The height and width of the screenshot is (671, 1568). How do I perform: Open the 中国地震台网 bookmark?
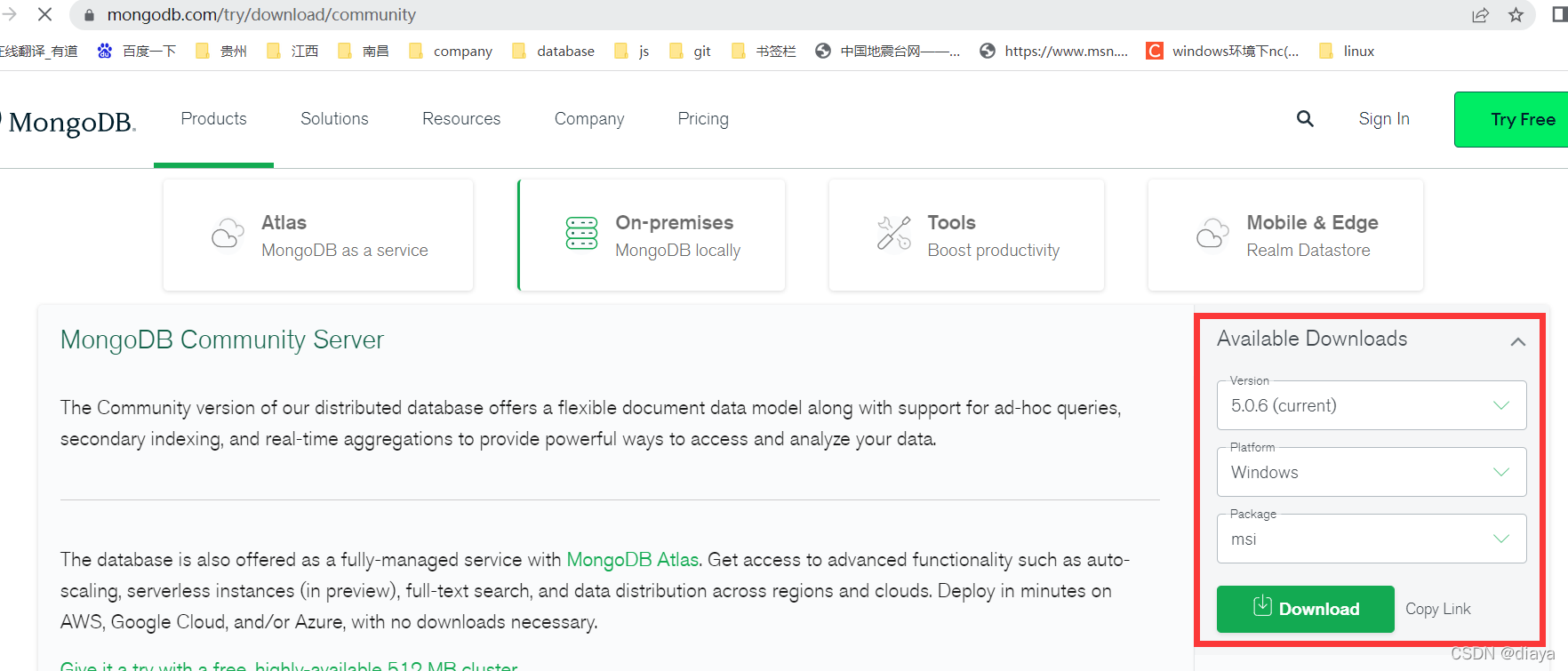888,51
